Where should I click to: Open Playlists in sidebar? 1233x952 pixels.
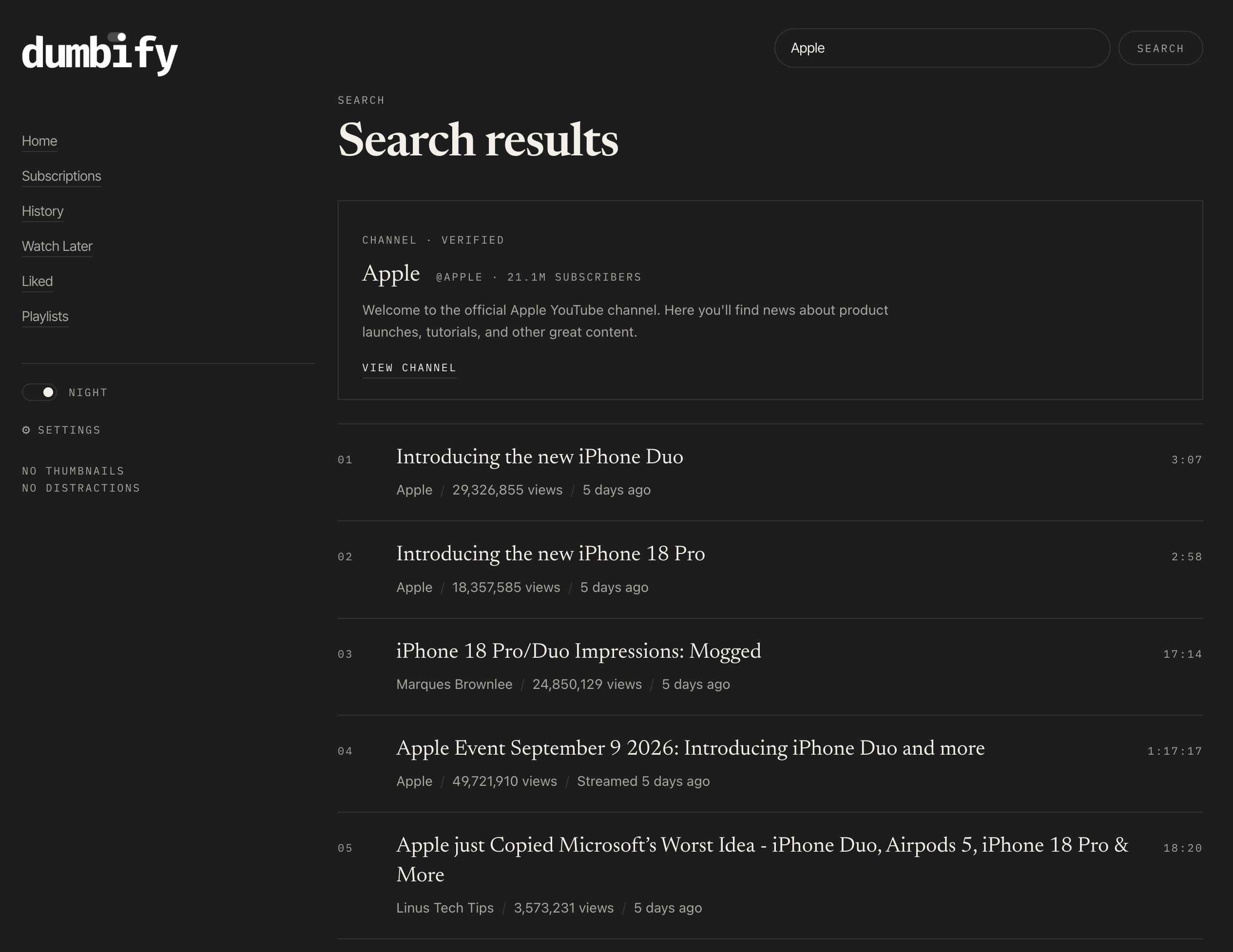pyautogui.click(x=45, y=316)
